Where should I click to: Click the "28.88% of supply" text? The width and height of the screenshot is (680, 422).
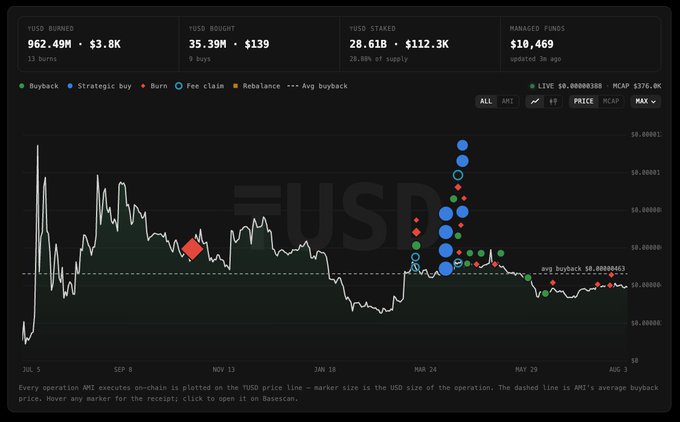[379, 59]
